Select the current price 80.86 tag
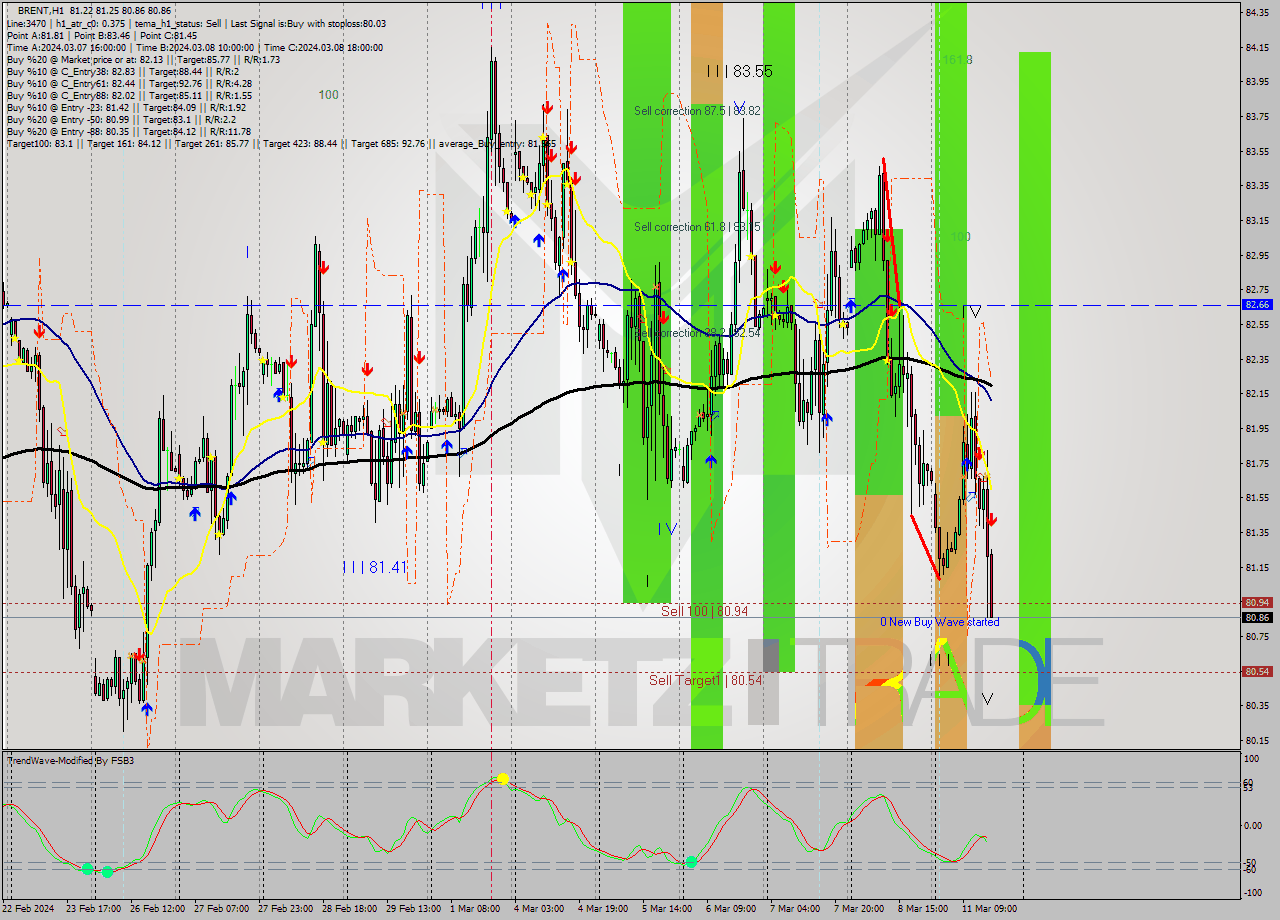 point(1257,617)
